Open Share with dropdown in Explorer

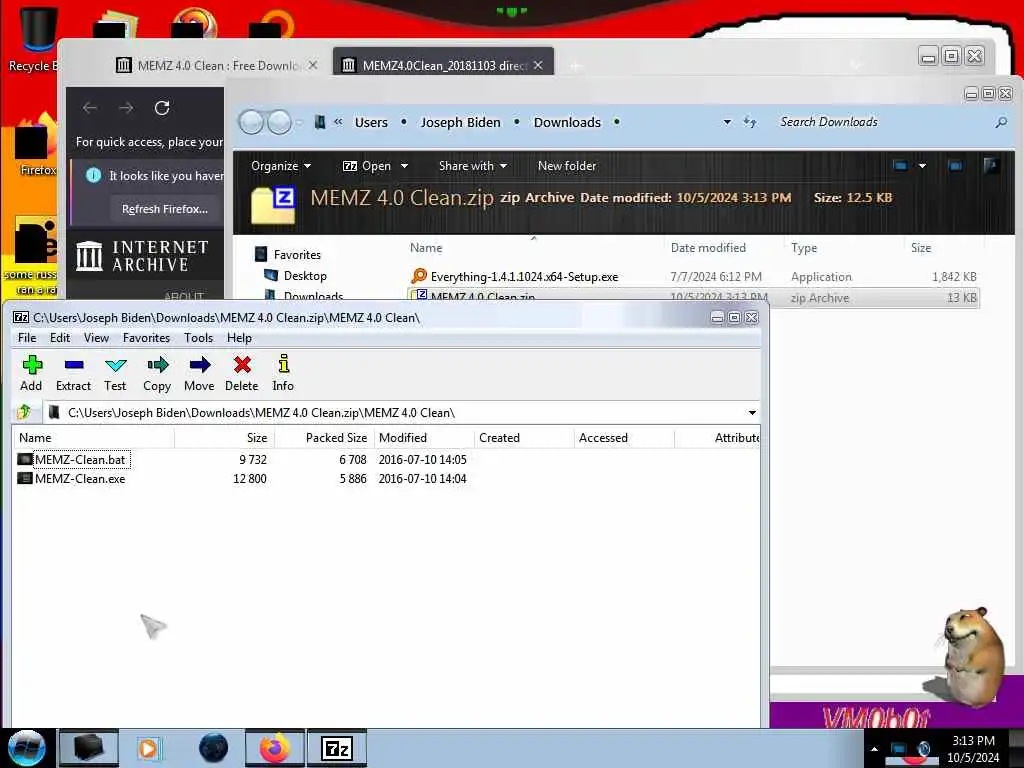(x=473, y=166)
